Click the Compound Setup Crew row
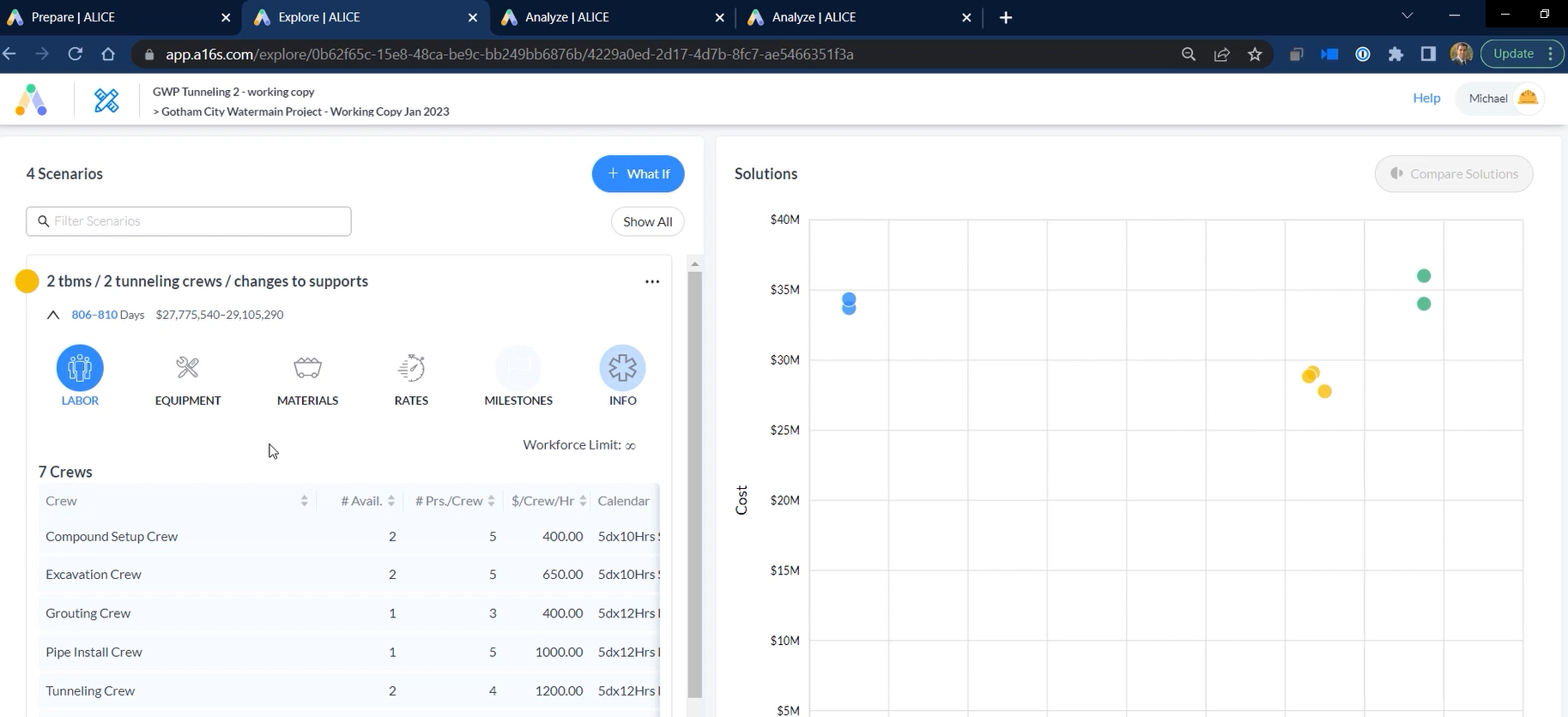Screen dimensions: 1568x717 tap(349, 537)
